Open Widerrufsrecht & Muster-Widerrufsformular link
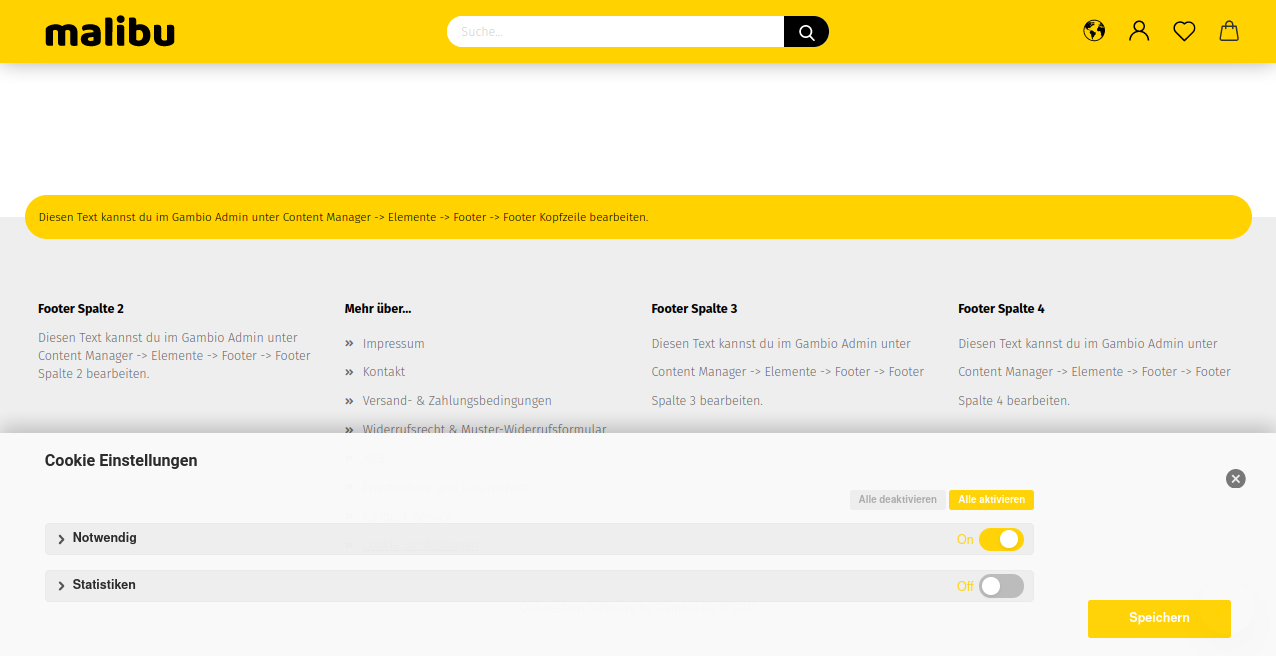 (484, 428)
